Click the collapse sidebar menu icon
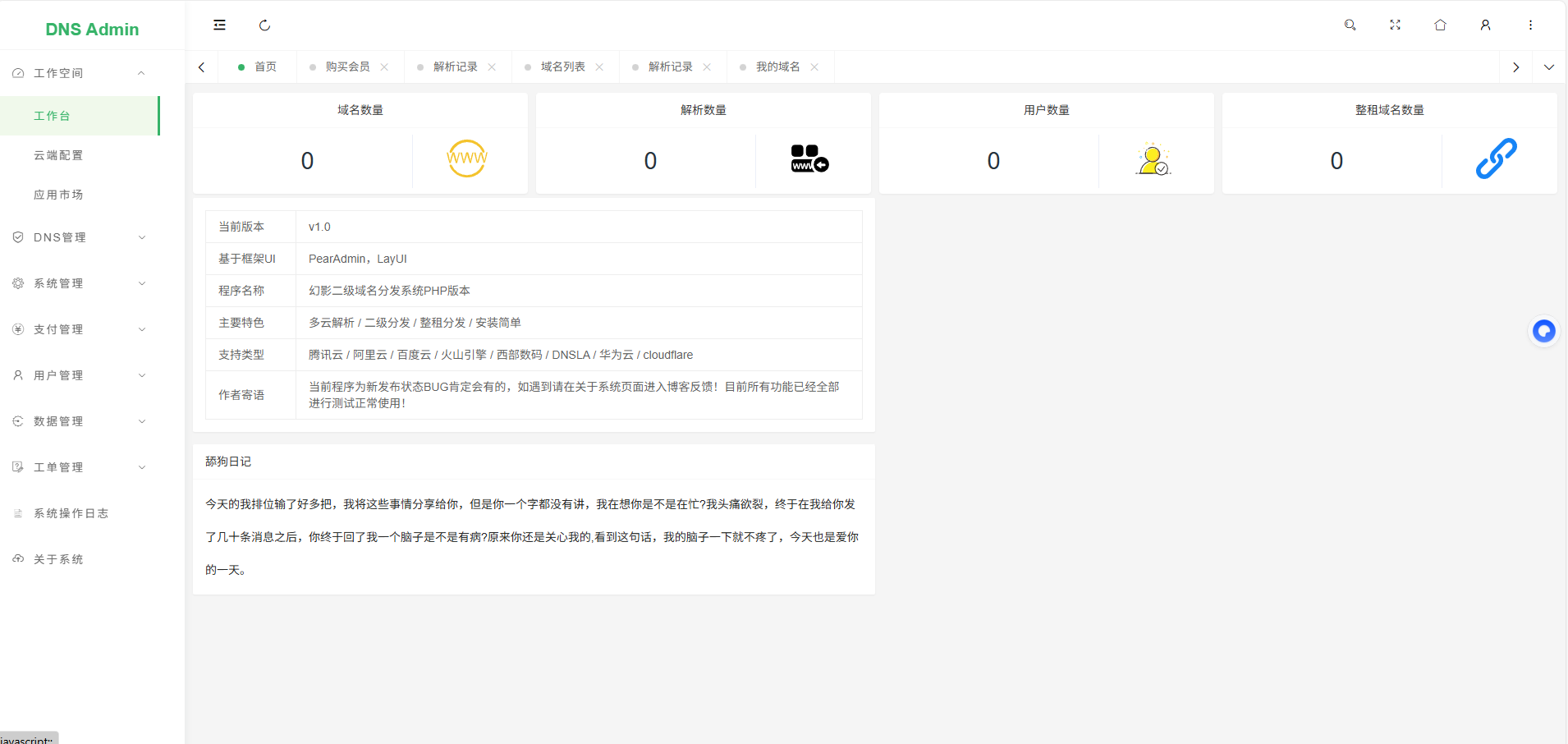The height and width of the screenshot is (744, 1568). (x=219, y=25)
